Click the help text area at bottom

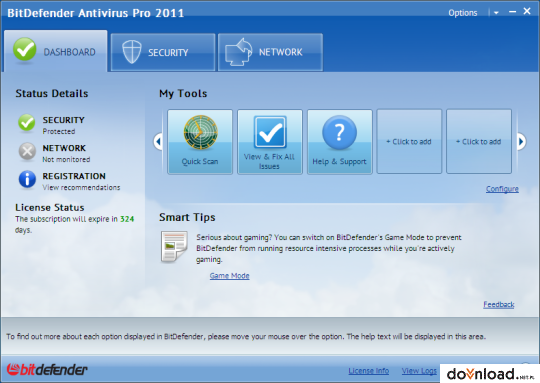click(x=246, y=337)
